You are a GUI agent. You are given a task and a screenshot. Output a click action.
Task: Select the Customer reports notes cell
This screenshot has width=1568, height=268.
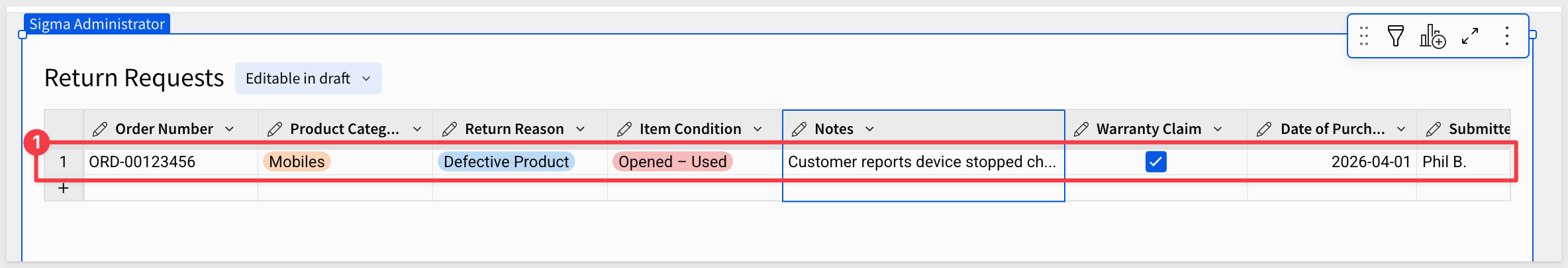coord(922,162)
